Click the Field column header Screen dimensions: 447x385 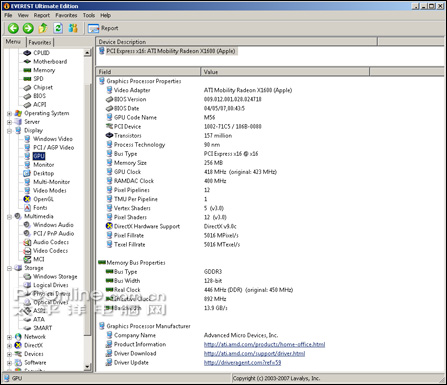click(148, 72)
